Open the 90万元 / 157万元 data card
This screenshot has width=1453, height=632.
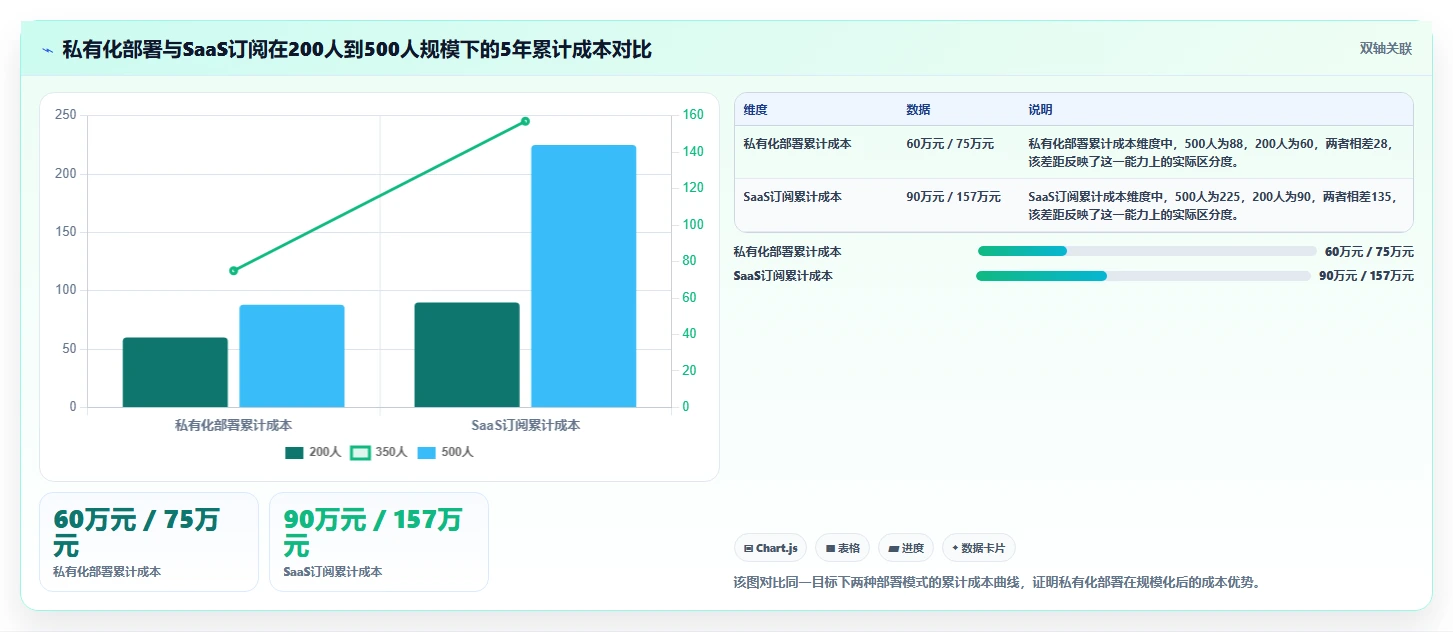[x=379, y=542]
